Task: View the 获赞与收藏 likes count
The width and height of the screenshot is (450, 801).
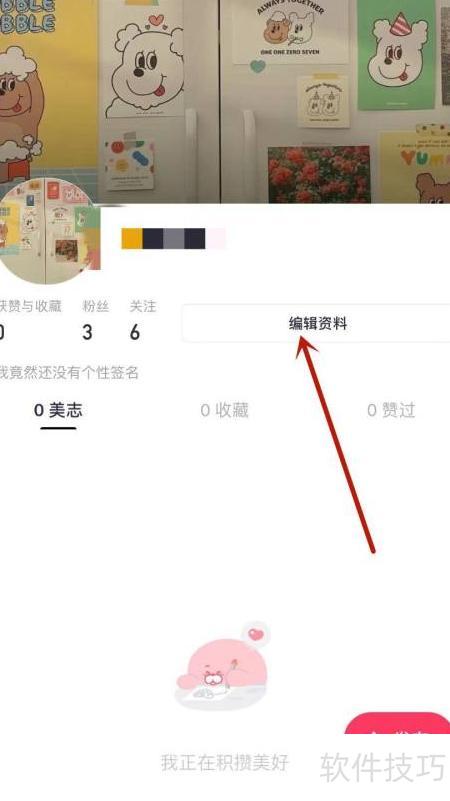Action: pyautogui.click(x=30, y=320)
